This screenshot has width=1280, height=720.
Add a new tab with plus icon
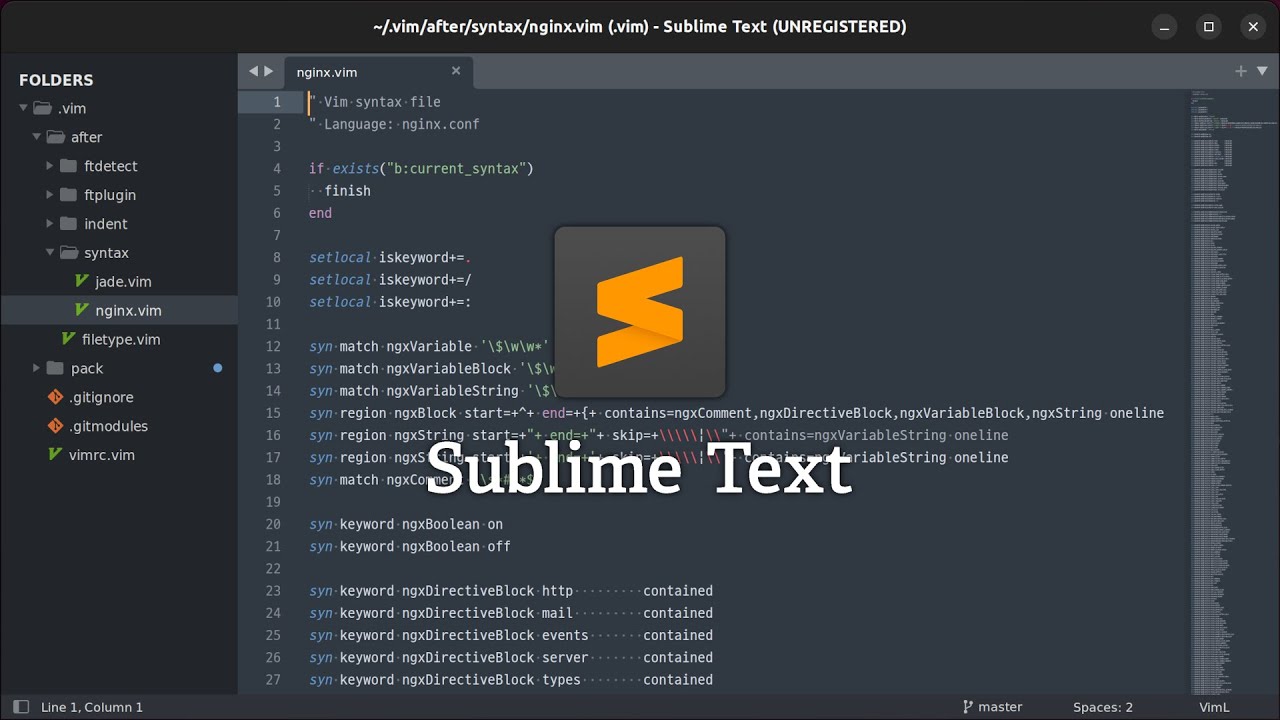click(1241, 71)
